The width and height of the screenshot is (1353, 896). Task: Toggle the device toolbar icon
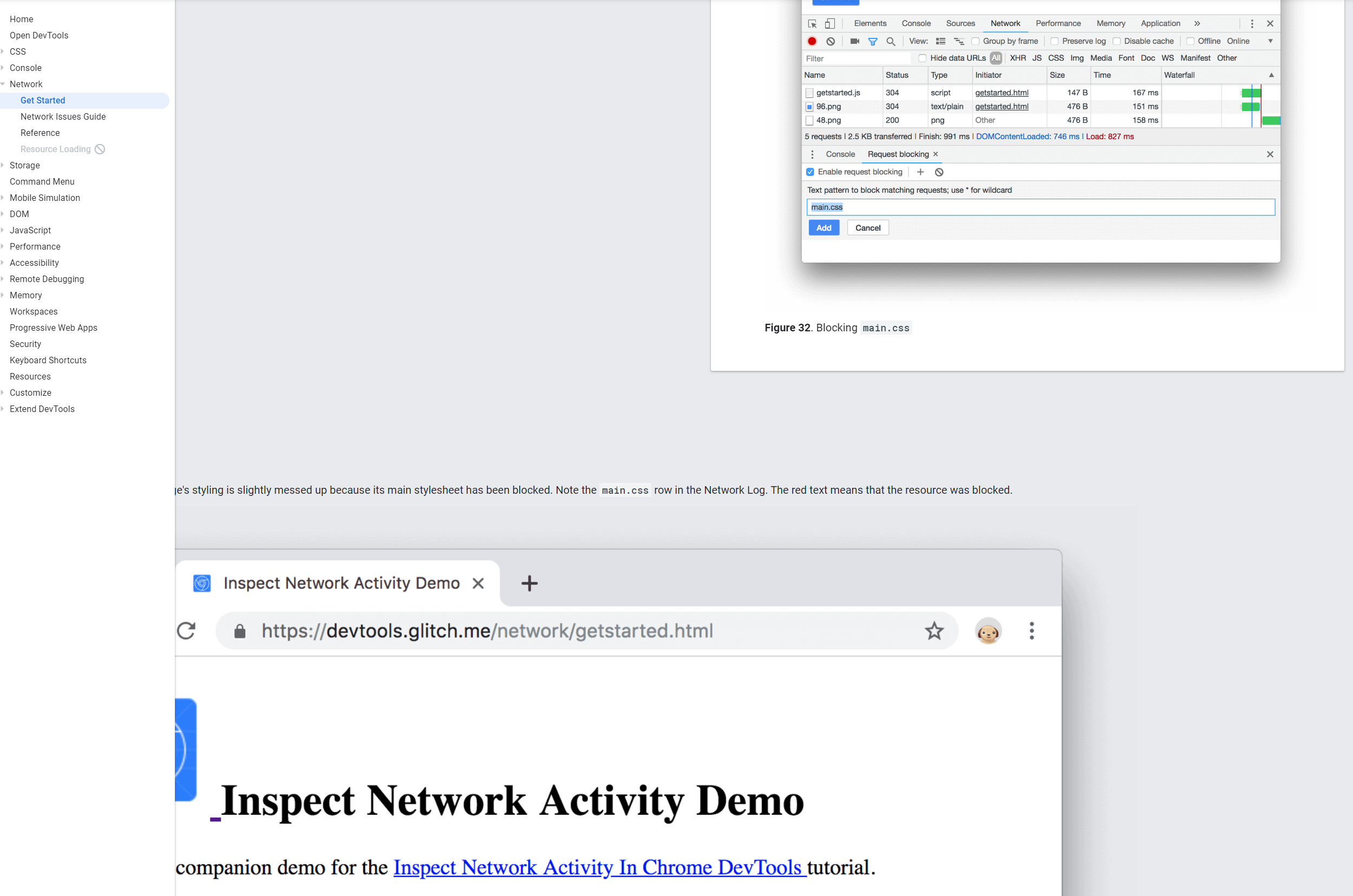pyautogui.click(x=829, y=24)
